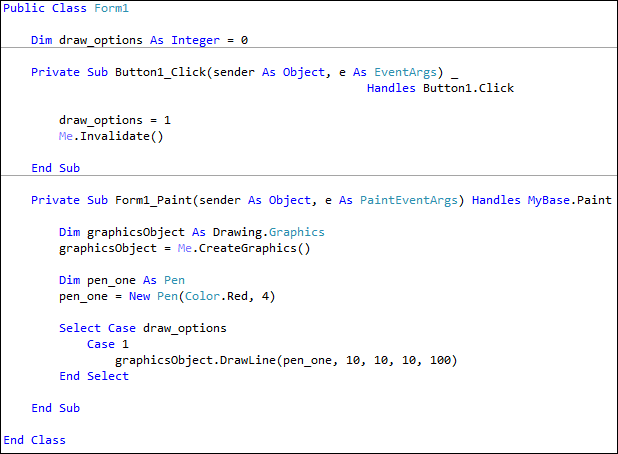Click the 'Select Case draw_options' statement
Image resolution: width=618 pixels, height=454 pixels.
click(x=143, y=328)
